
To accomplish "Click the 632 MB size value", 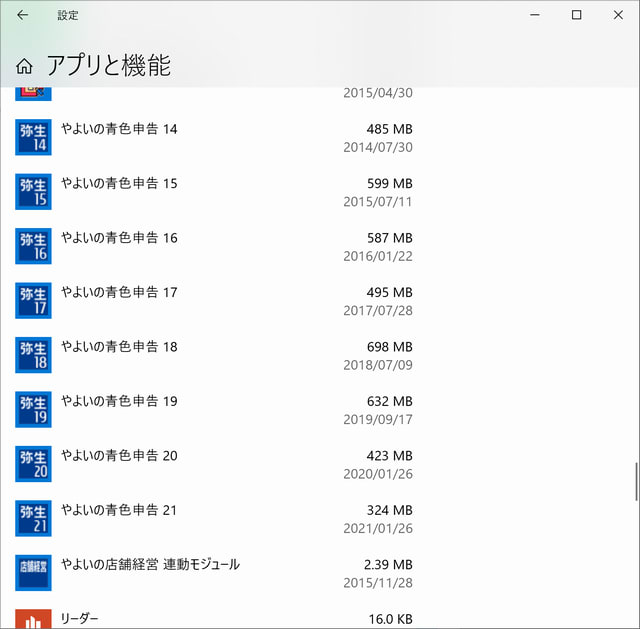I will 389,401.
